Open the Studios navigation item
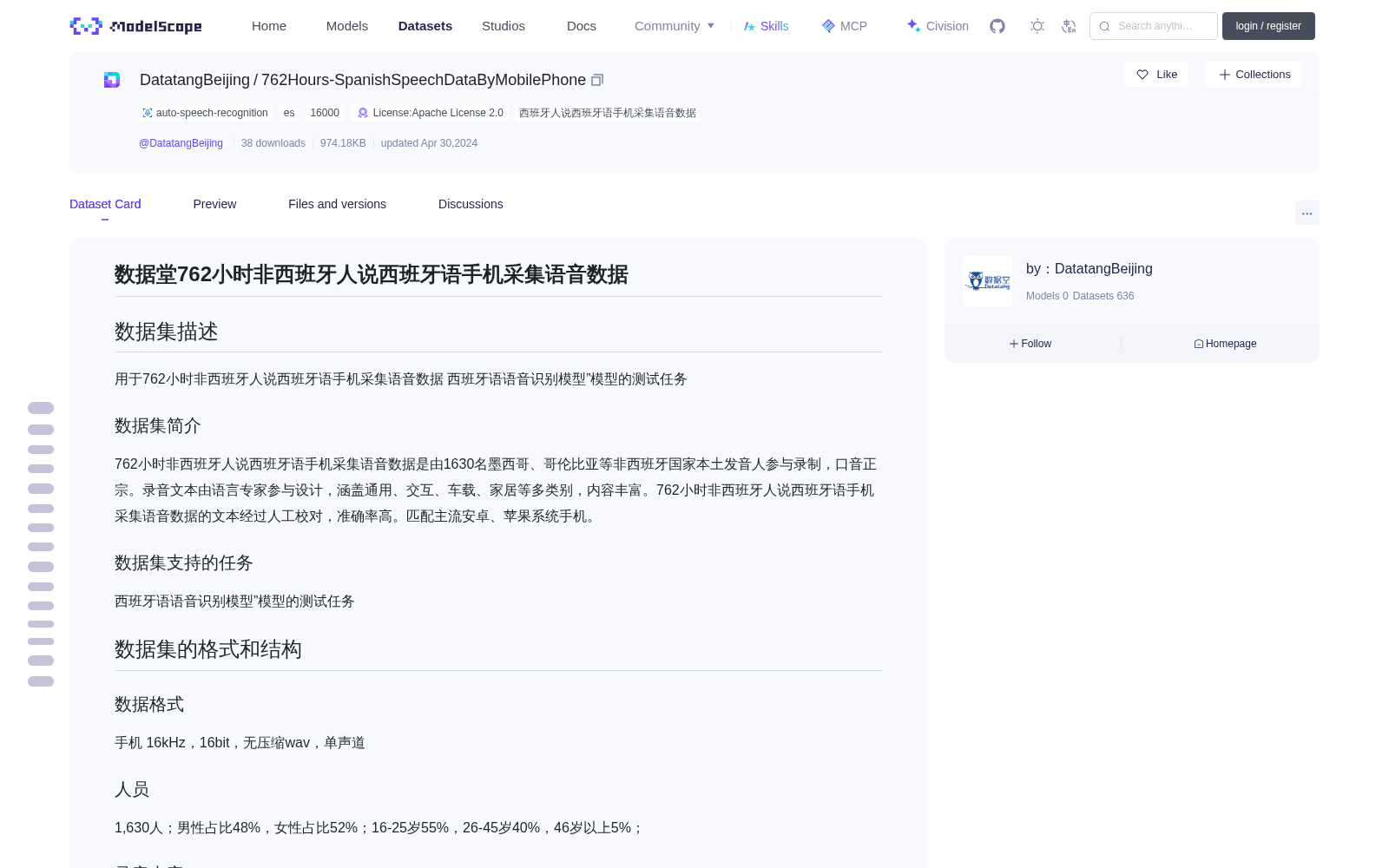Screen dimensions: 1389x868 point(504,26)
